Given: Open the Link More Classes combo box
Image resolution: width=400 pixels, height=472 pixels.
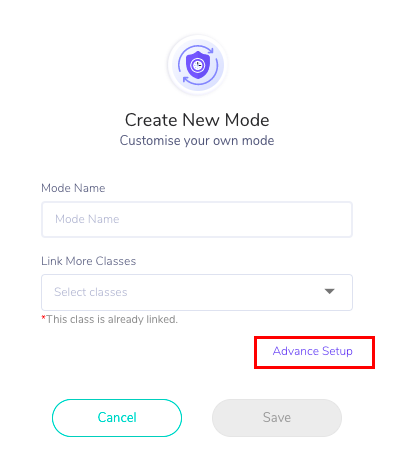Looking at the screenshot, I should coord(197,292).
